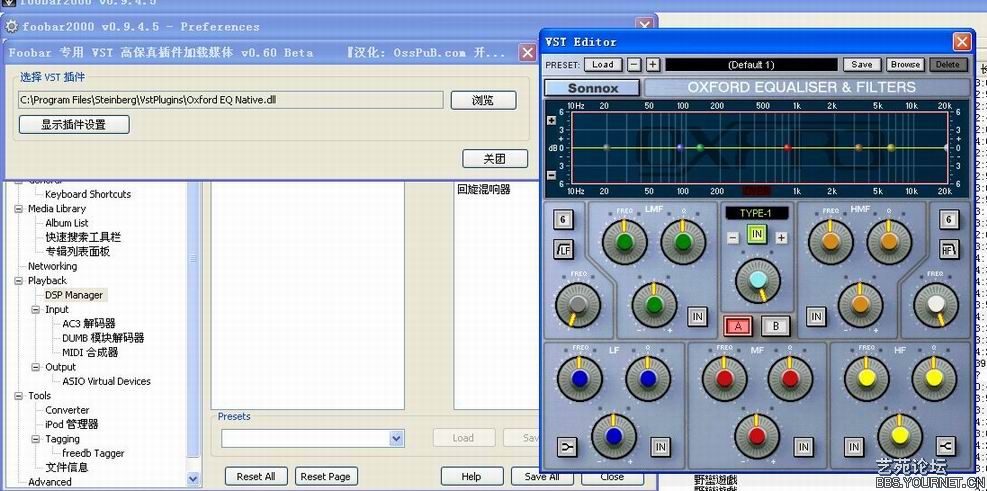Click the 浏览 browse button
Viewport: 987px width, 491px height.
coord(483,100)
